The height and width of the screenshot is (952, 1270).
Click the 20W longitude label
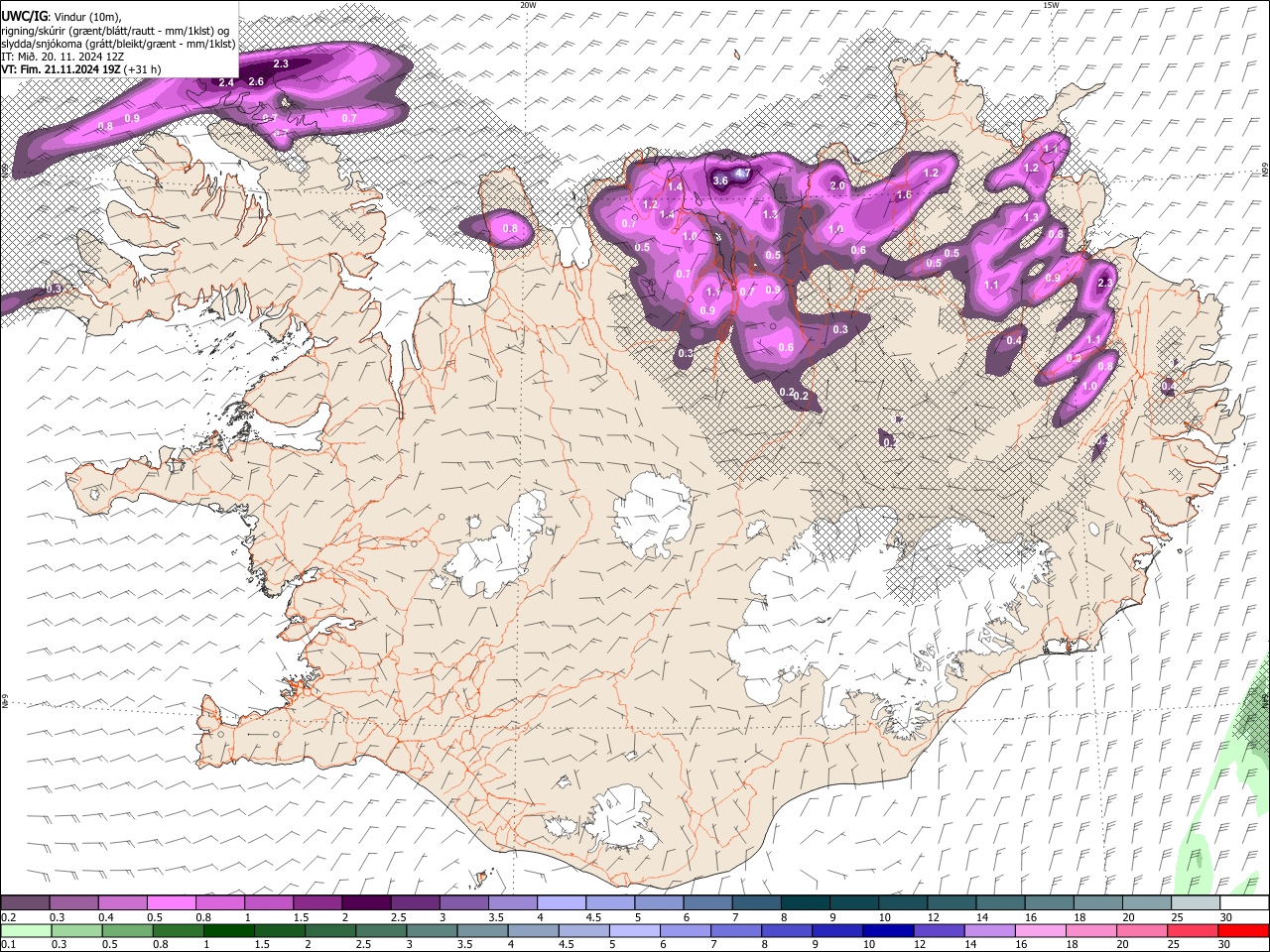tap(528, 5)
